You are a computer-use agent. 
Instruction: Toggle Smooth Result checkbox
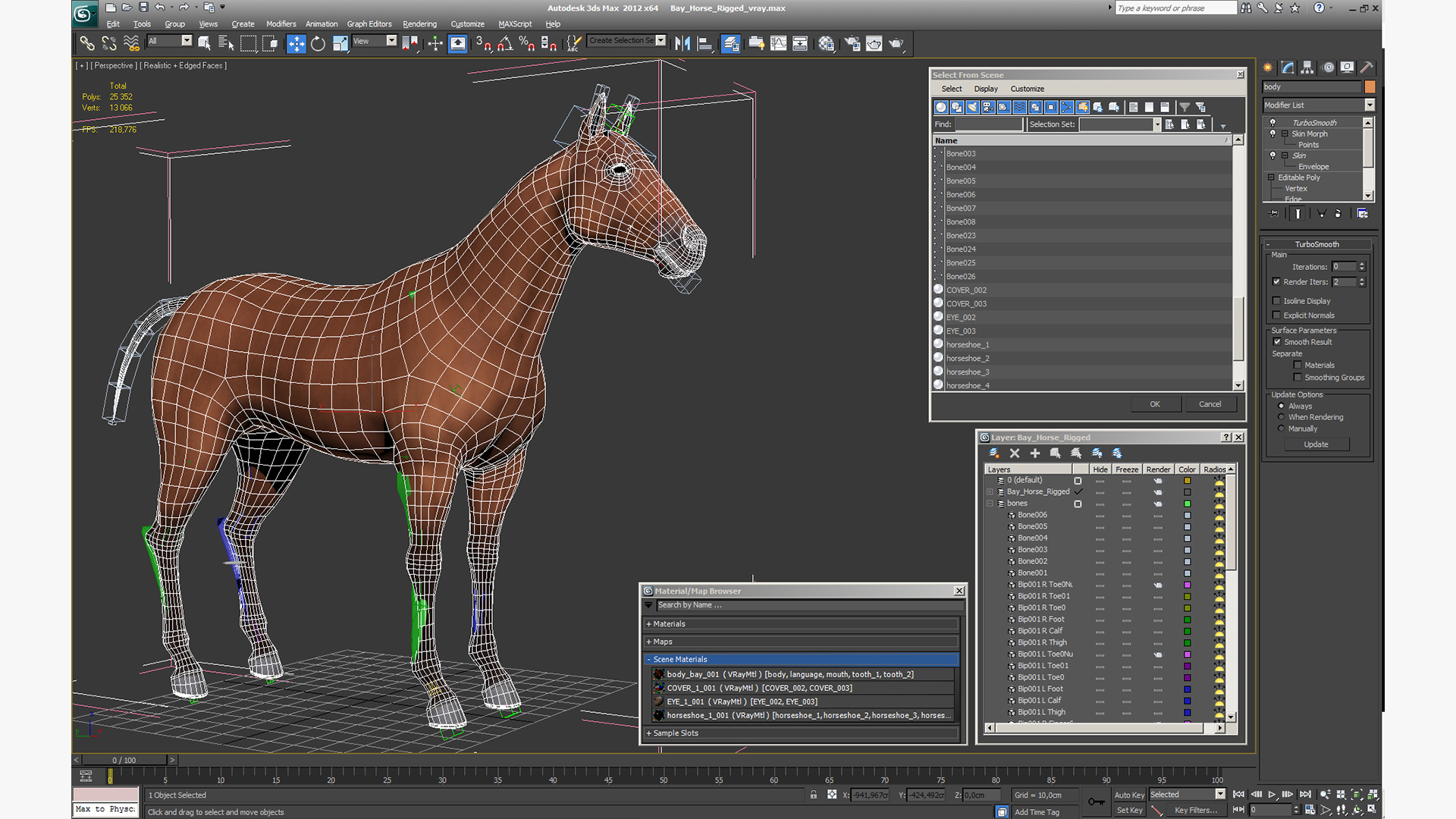(x=1277, y=342)
